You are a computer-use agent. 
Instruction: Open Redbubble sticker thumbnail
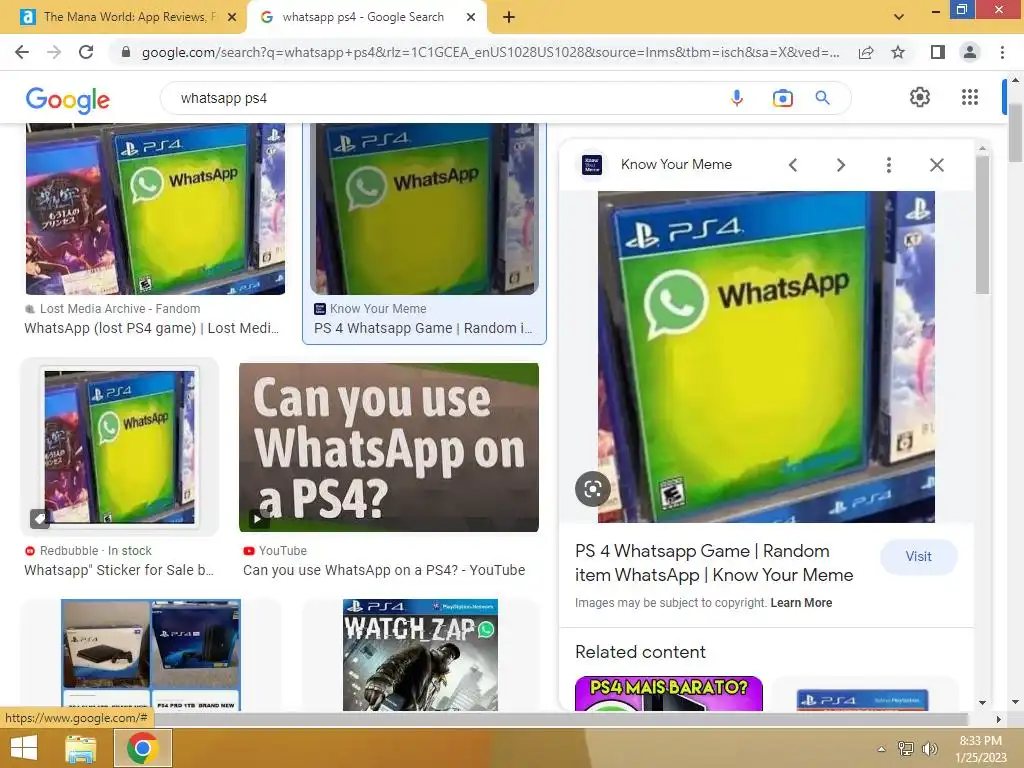[120, 447]
